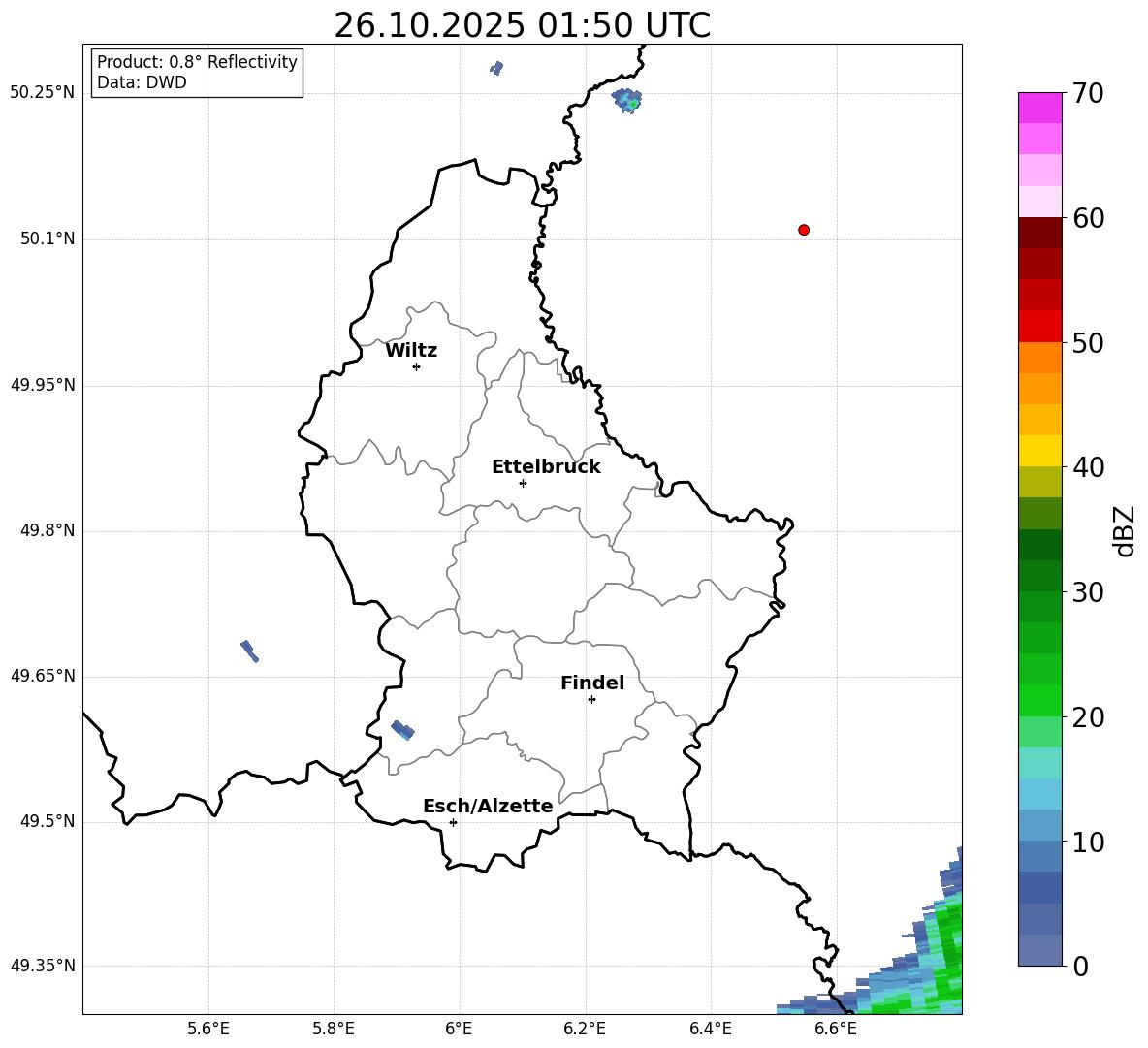The width and height of the screenshot is (1148, 1048).
Task: Click the 40 tick label on colorbar
Action: click(x=1088, y=467)
